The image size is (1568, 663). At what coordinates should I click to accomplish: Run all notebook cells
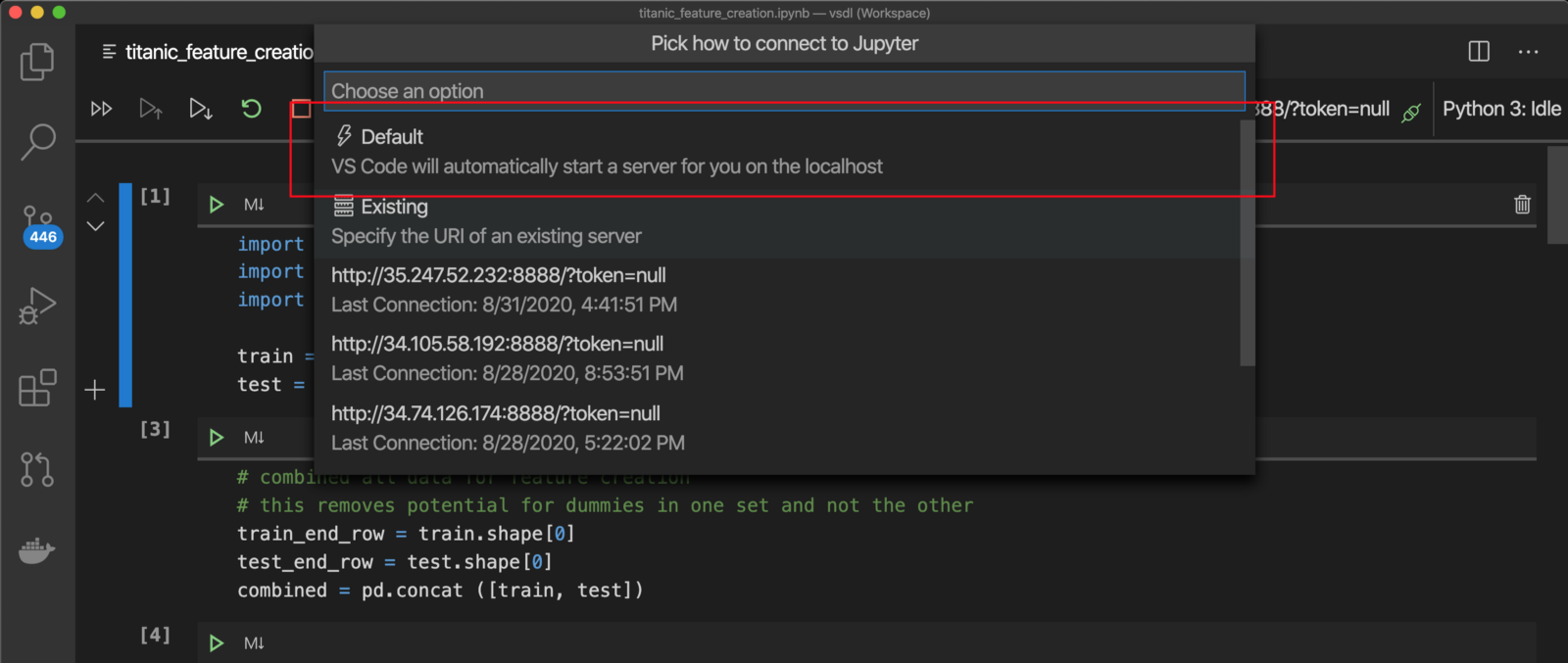coord(101,109)
